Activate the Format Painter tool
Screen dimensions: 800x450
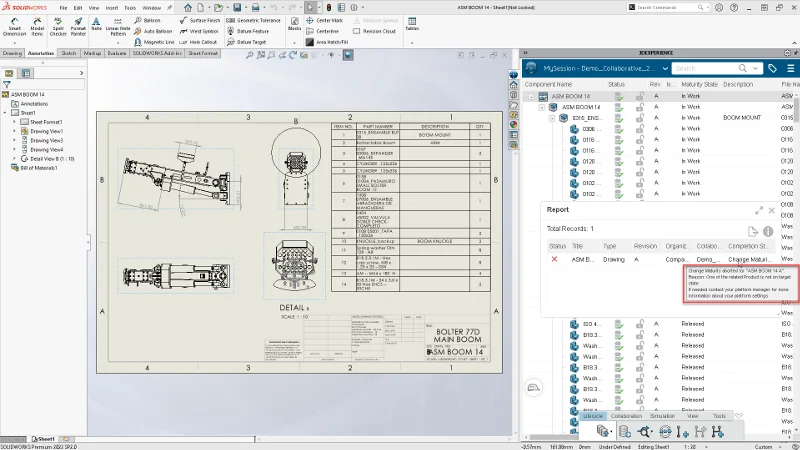pos(78,27)
